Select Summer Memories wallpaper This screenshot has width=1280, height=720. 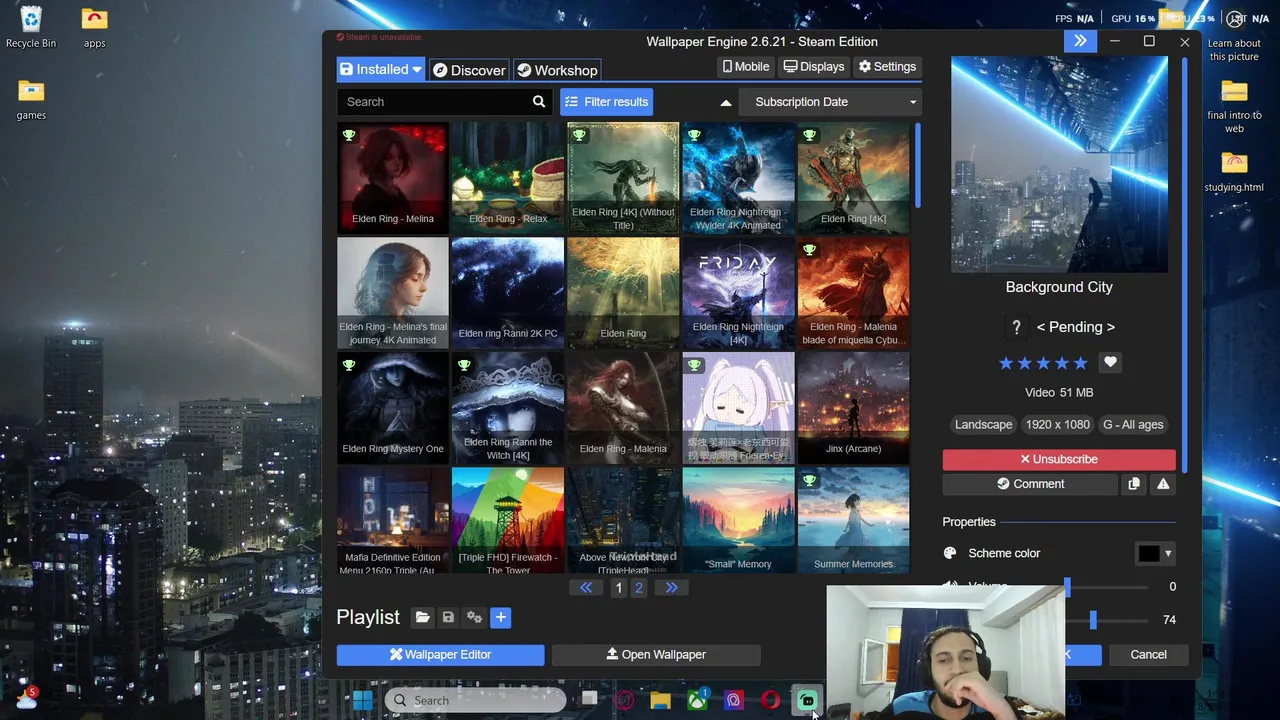[x=853, y=520]
